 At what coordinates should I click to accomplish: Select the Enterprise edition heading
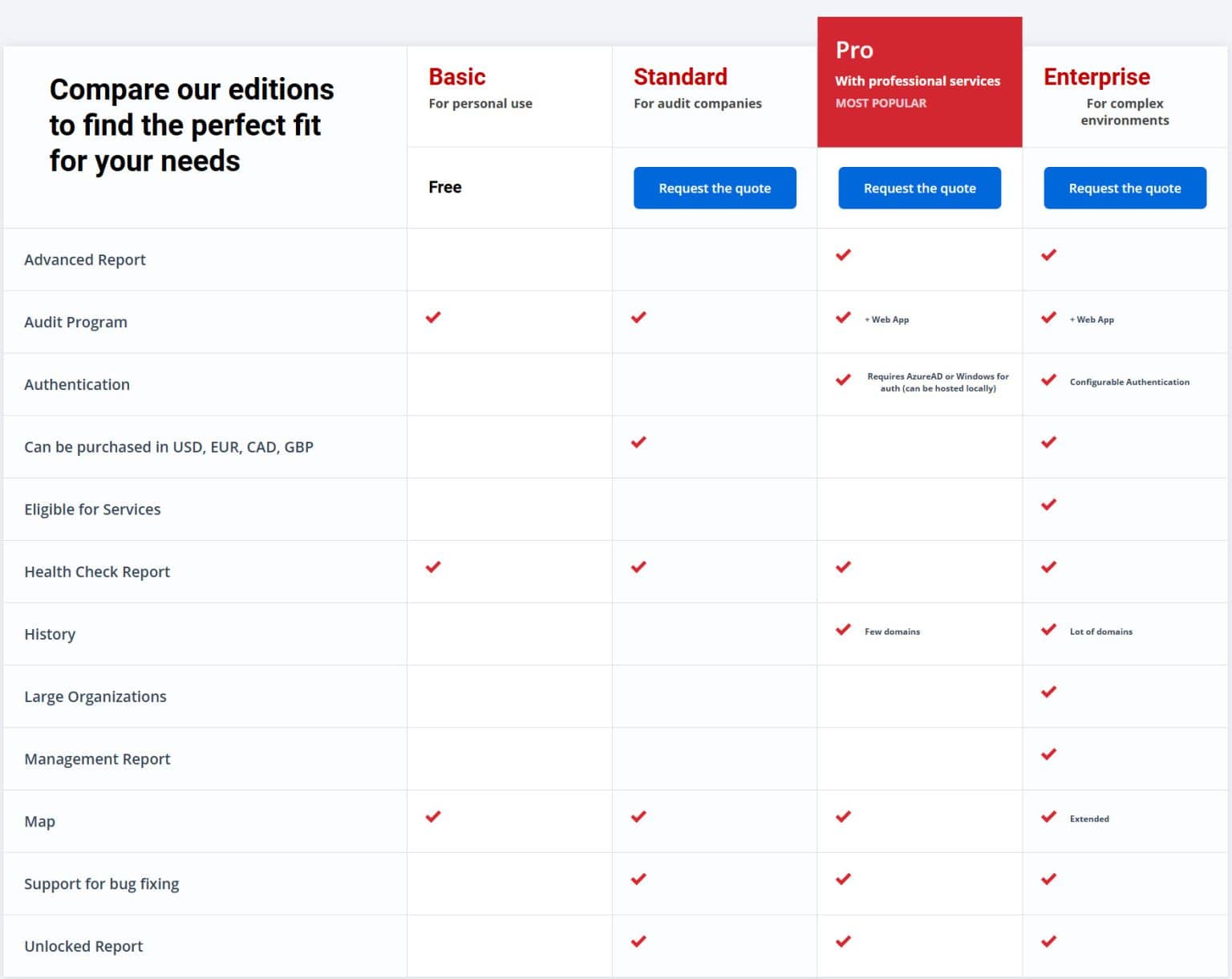pyautogui.click(x=1096, y=77)
